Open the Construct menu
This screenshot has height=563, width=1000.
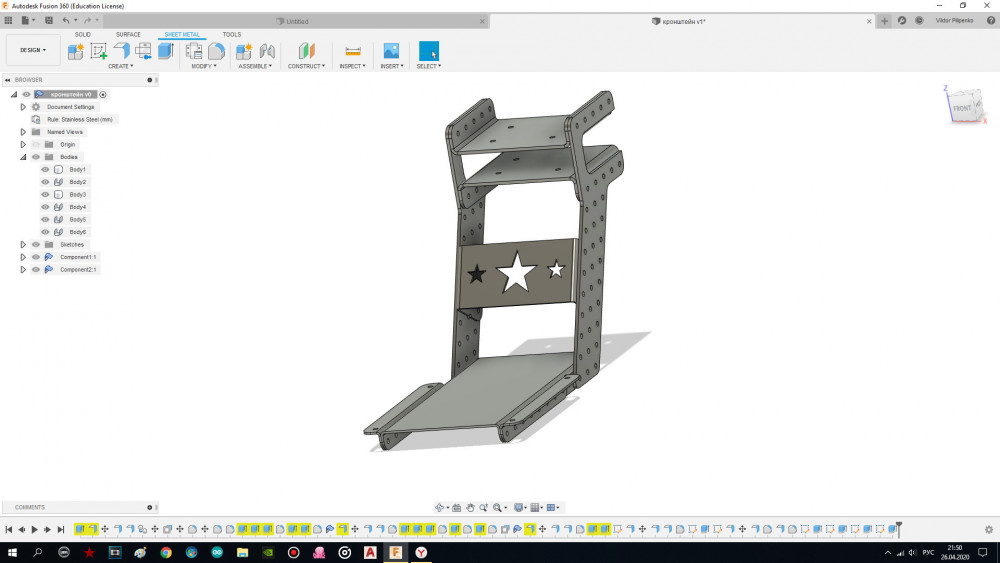tap(306, 66)
